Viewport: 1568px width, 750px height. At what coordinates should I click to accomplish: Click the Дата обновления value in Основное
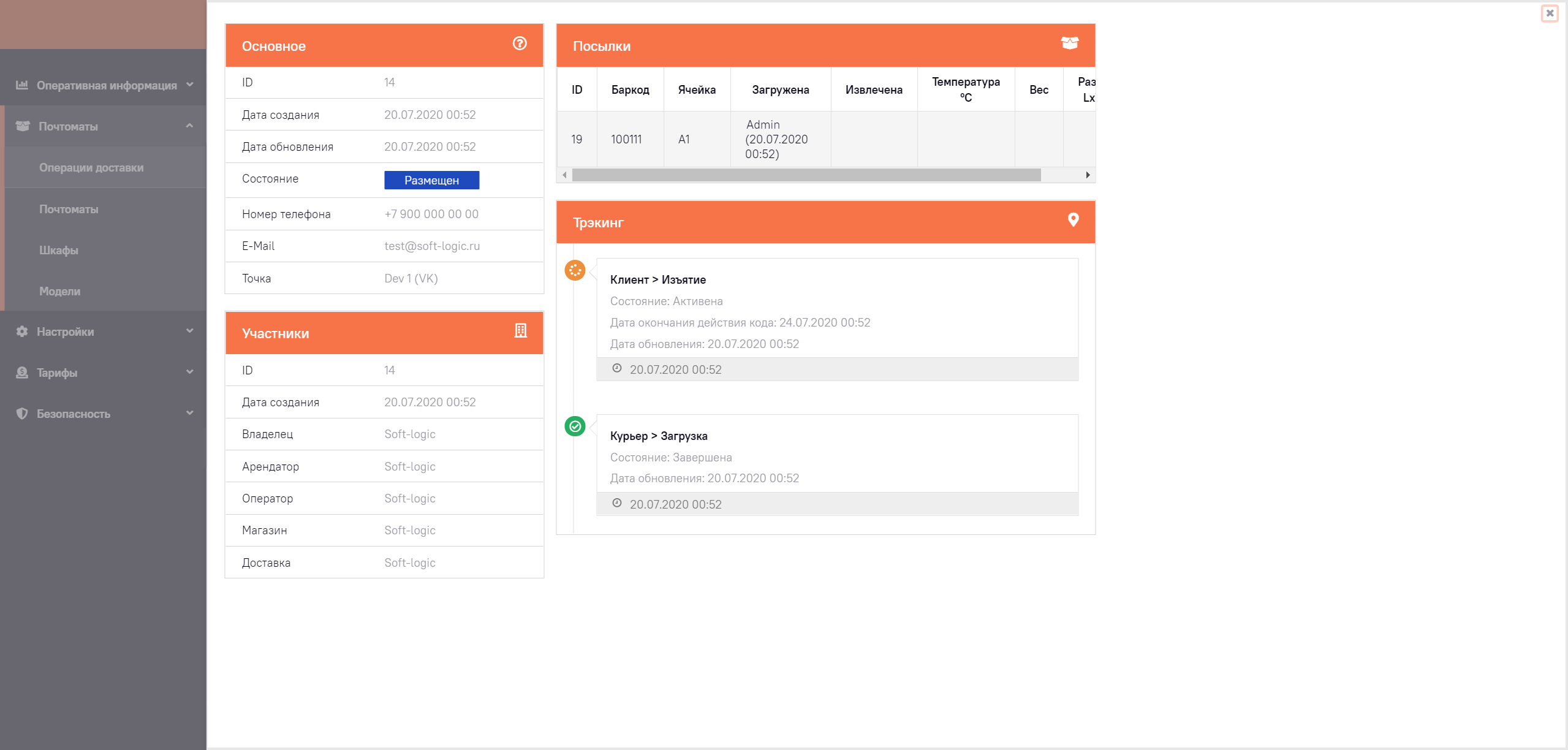430,146
